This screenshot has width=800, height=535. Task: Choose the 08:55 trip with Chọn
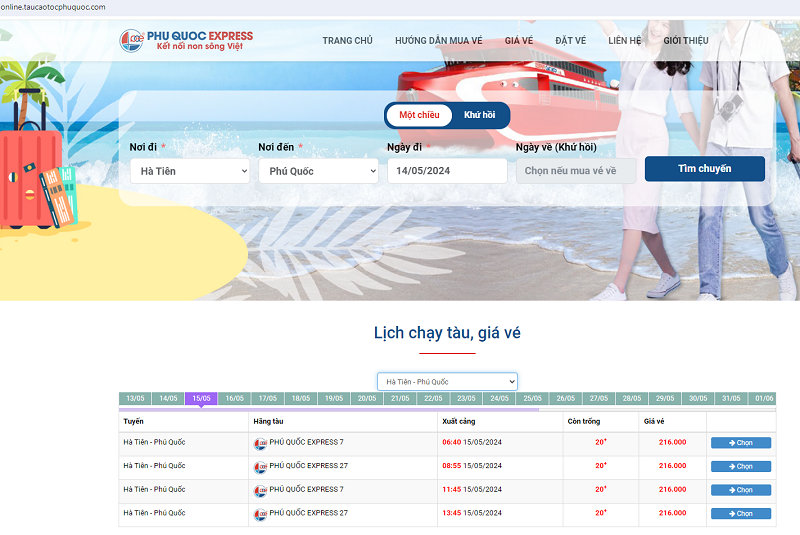741,466
